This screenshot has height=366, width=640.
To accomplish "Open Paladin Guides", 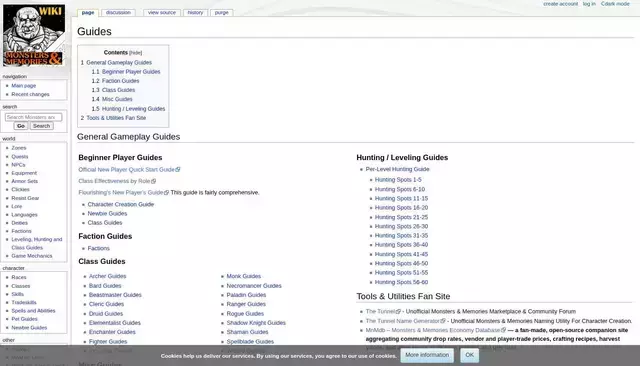I will (x=246, y=295).
